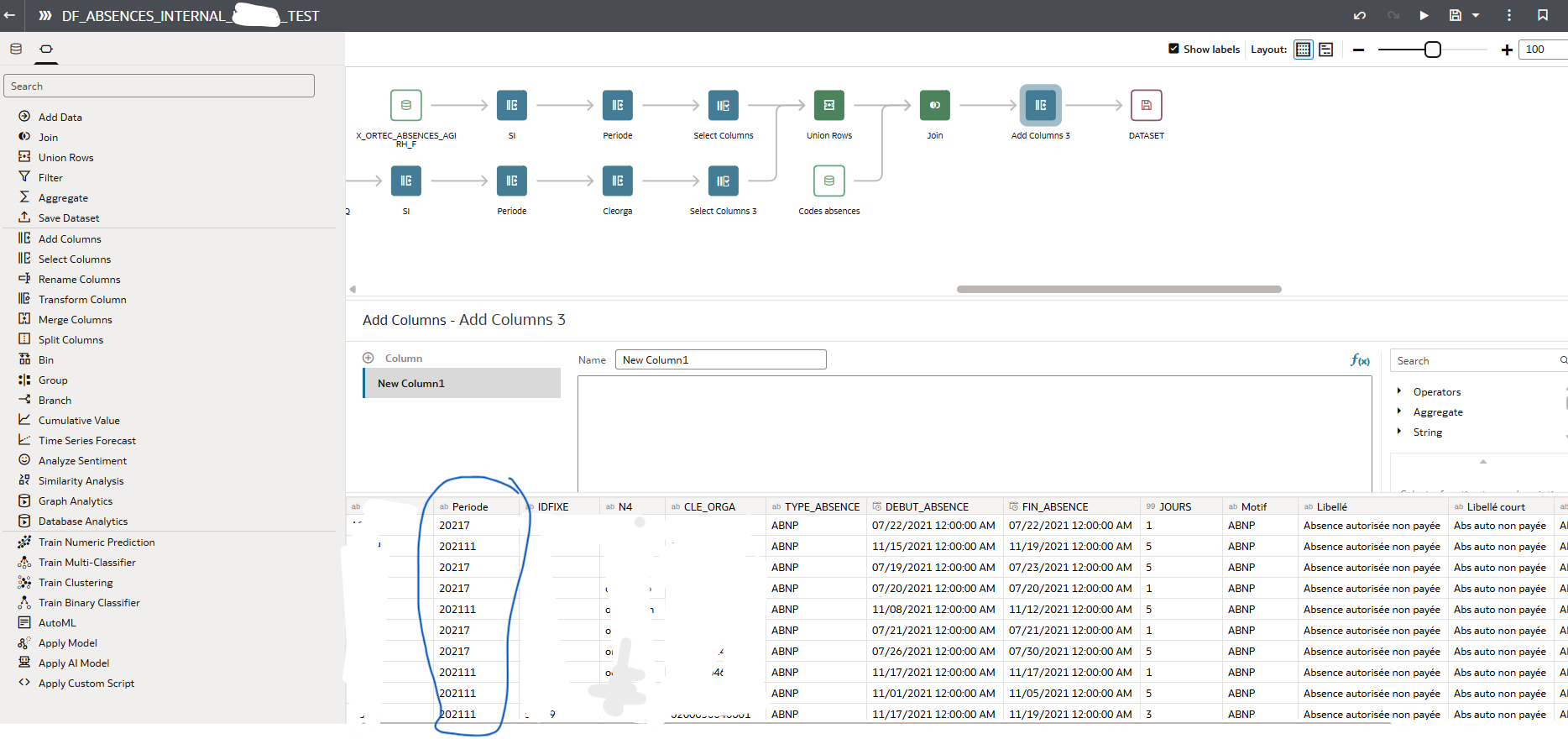
Task: Select the Codes absences data node
Action: pos(829,181)
